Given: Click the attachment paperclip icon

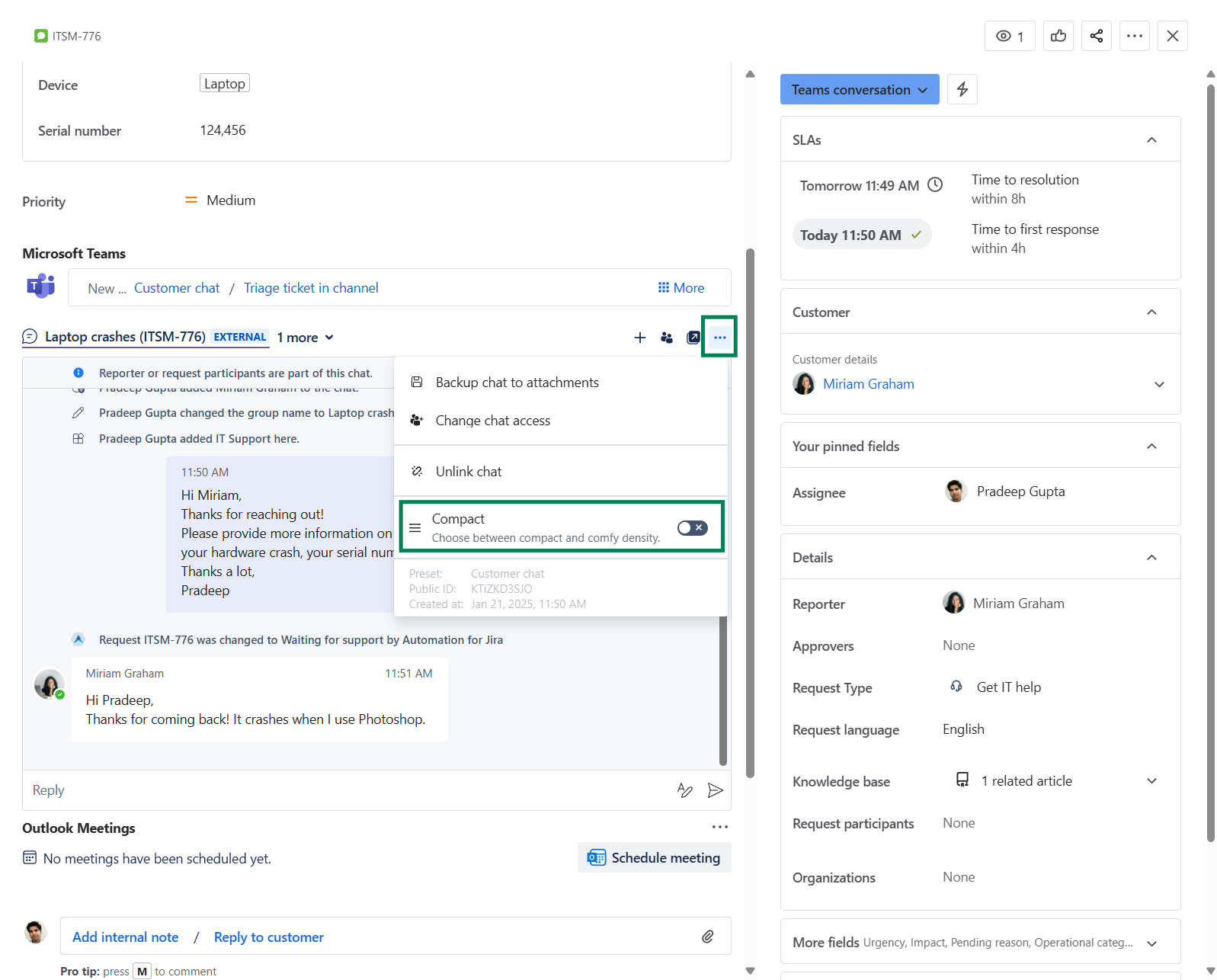Looking at the screenshot, I should (x=707, y=937).
